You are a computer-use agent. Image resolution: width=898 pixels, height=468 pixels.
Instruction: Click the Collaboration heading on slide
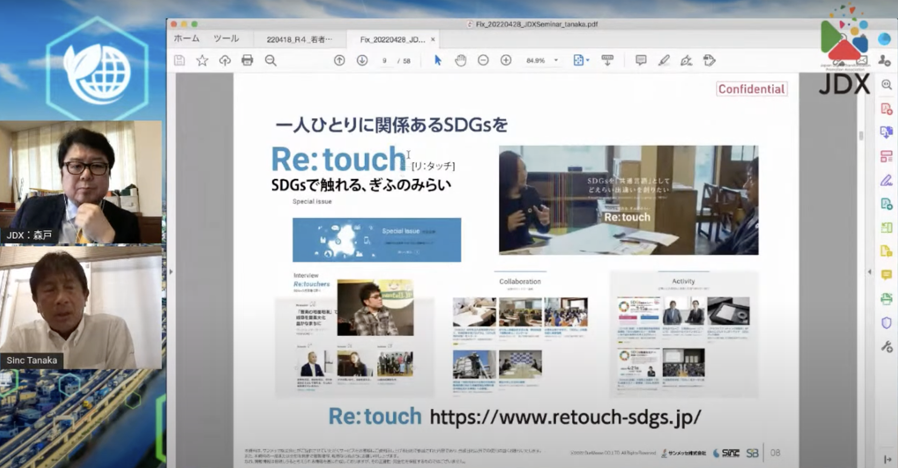click(520, 281)
